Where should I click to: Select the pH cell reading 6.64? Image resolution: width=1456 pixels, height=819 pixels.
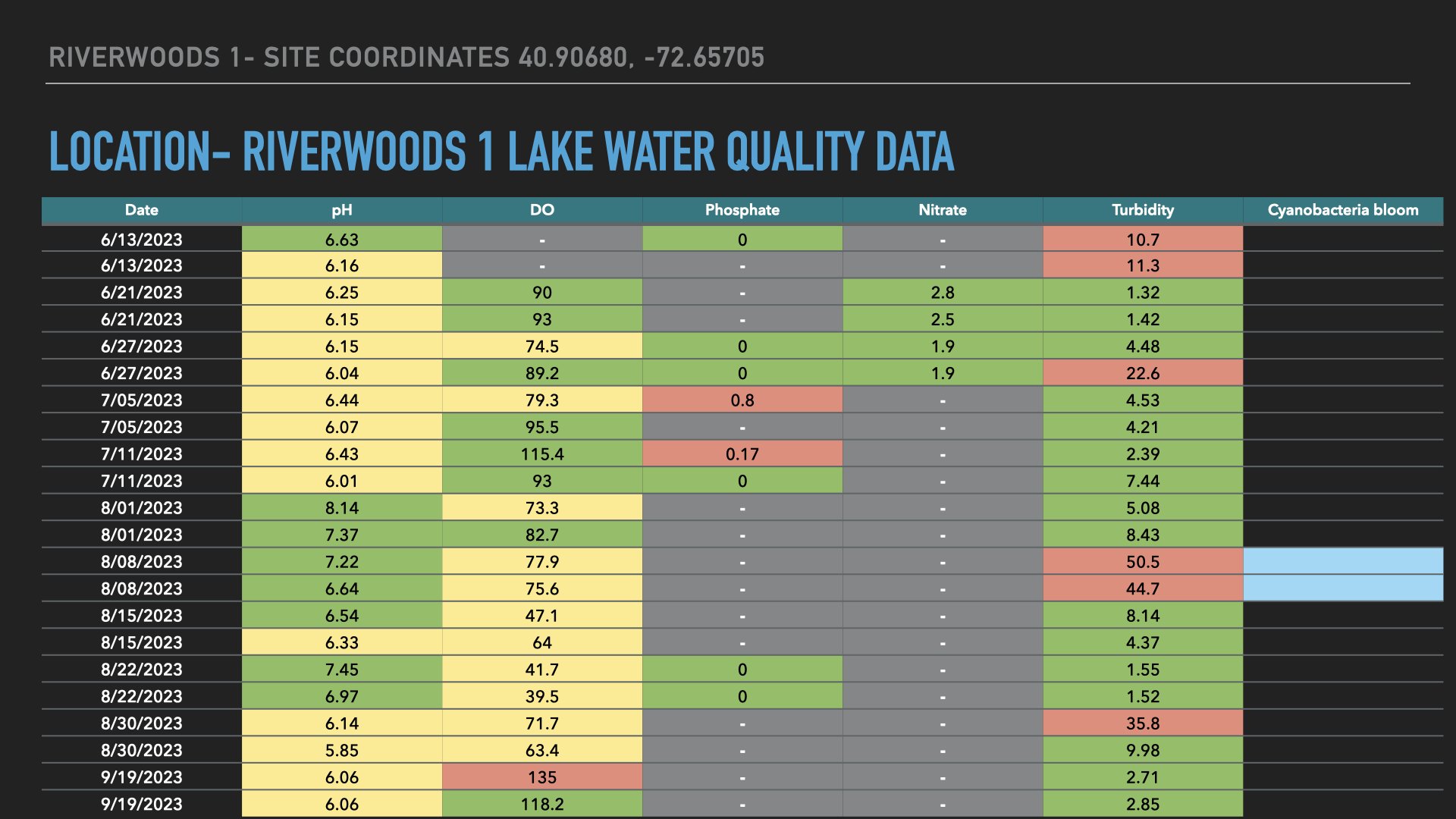pyautogui.click(x=342, y=588)
